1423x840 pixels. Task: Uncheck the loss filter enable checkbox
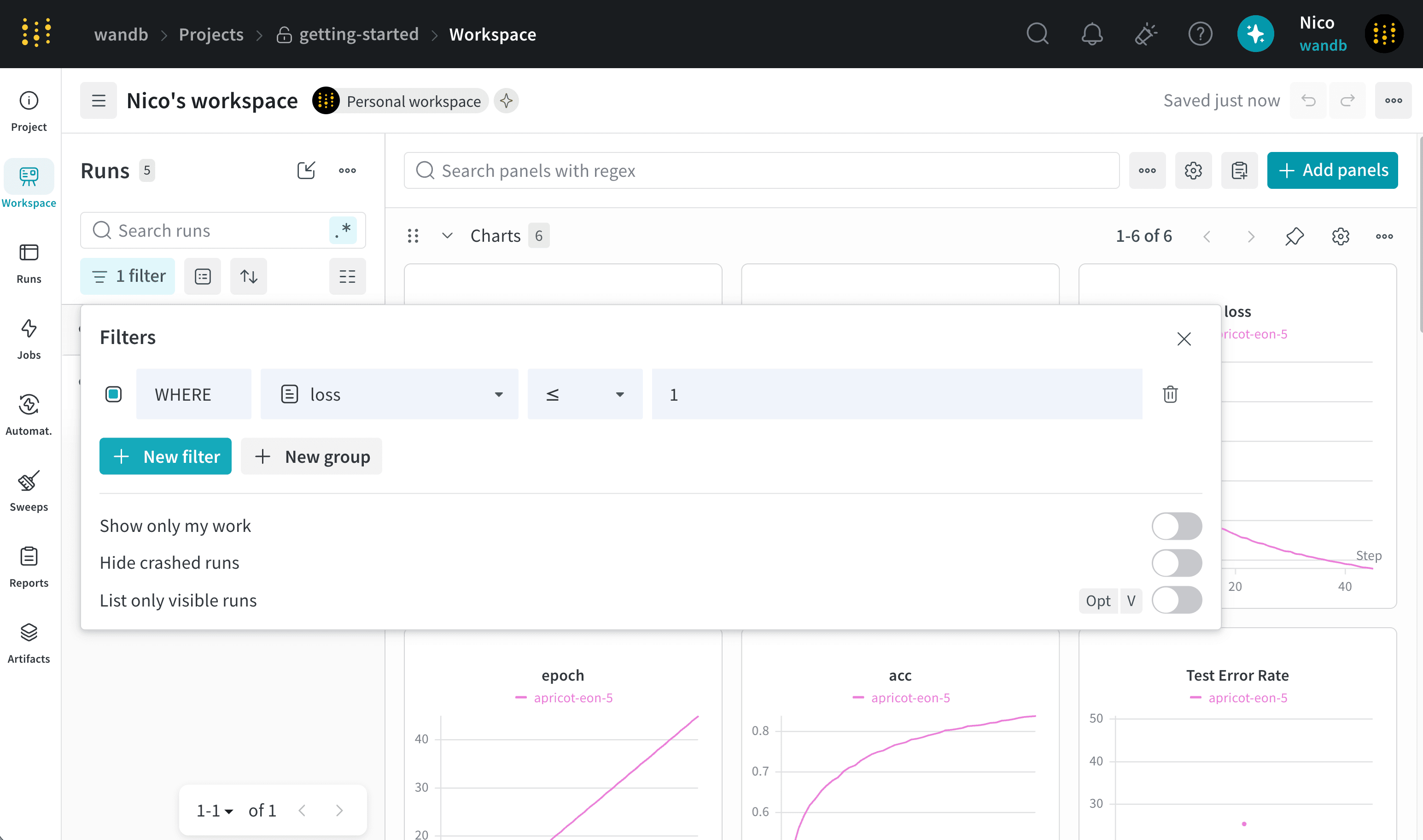point(113,394)
